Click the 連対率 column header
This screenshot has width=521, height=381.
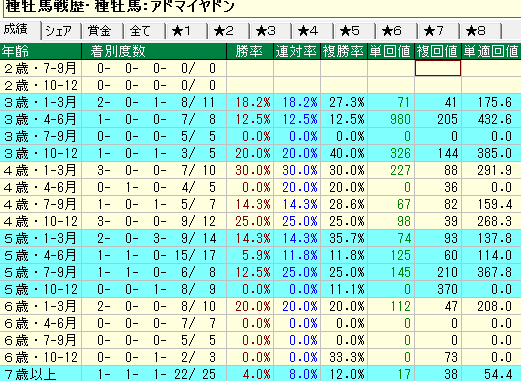[297, 51]
